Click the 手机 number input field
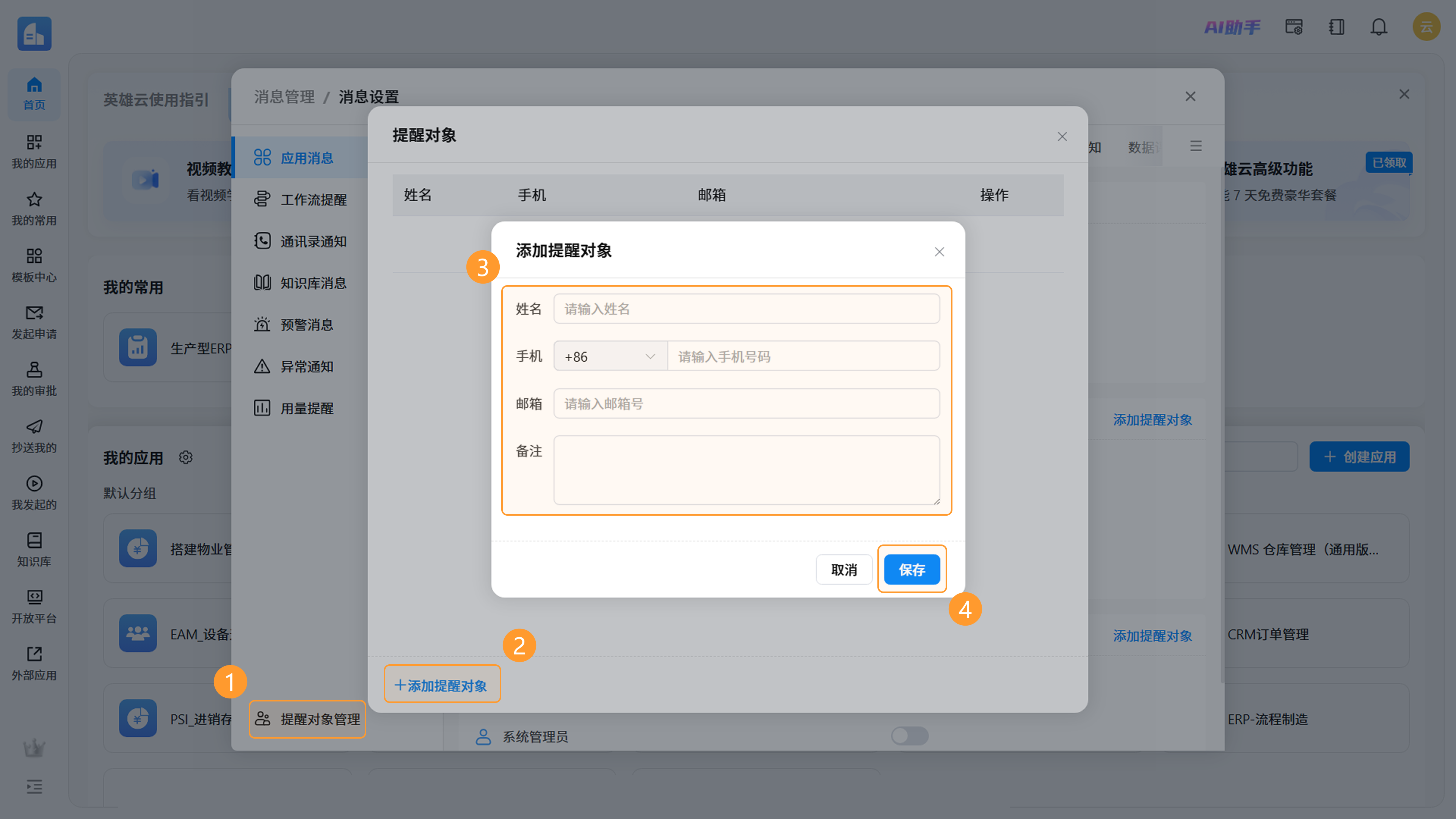1456x819 pixels. pos(804,356)
